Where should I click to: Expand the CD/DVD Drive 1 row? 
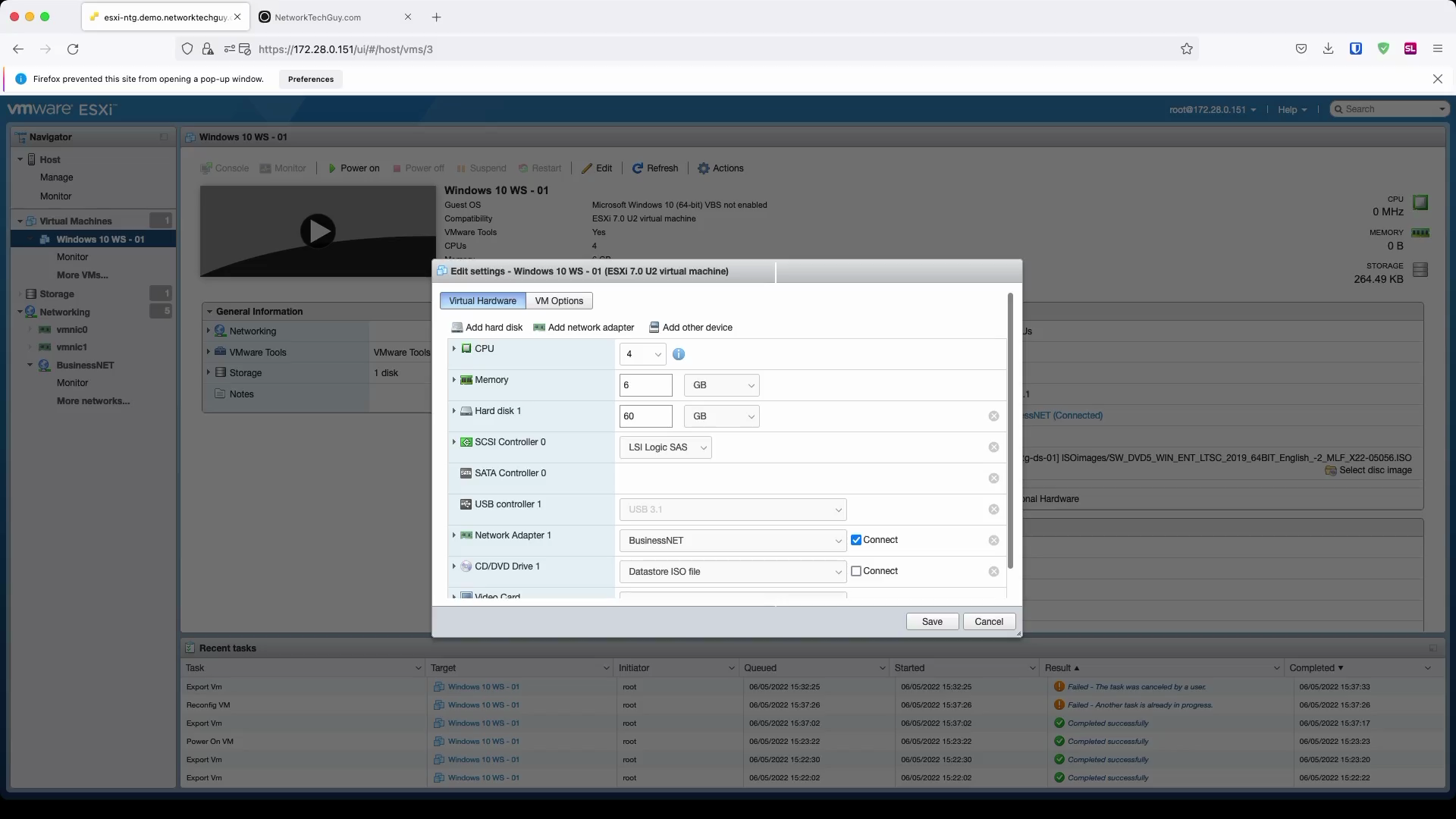[x=454, y=566]
